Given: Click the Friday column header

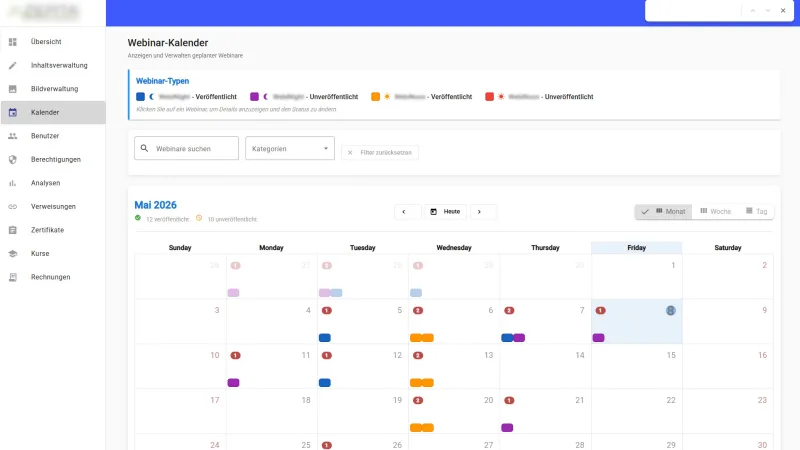Looking at the screenshot, I should pyautogui.click(x=636, y=247).
